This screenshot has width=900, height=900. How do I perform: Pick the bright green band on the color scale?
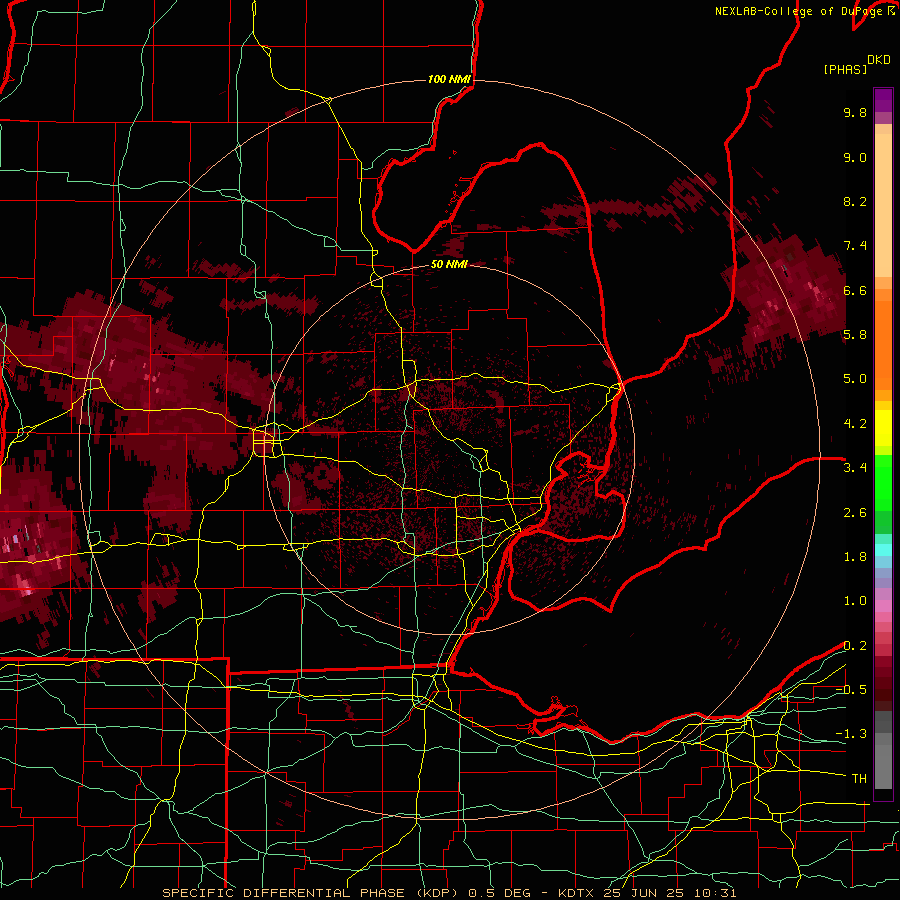883,481
